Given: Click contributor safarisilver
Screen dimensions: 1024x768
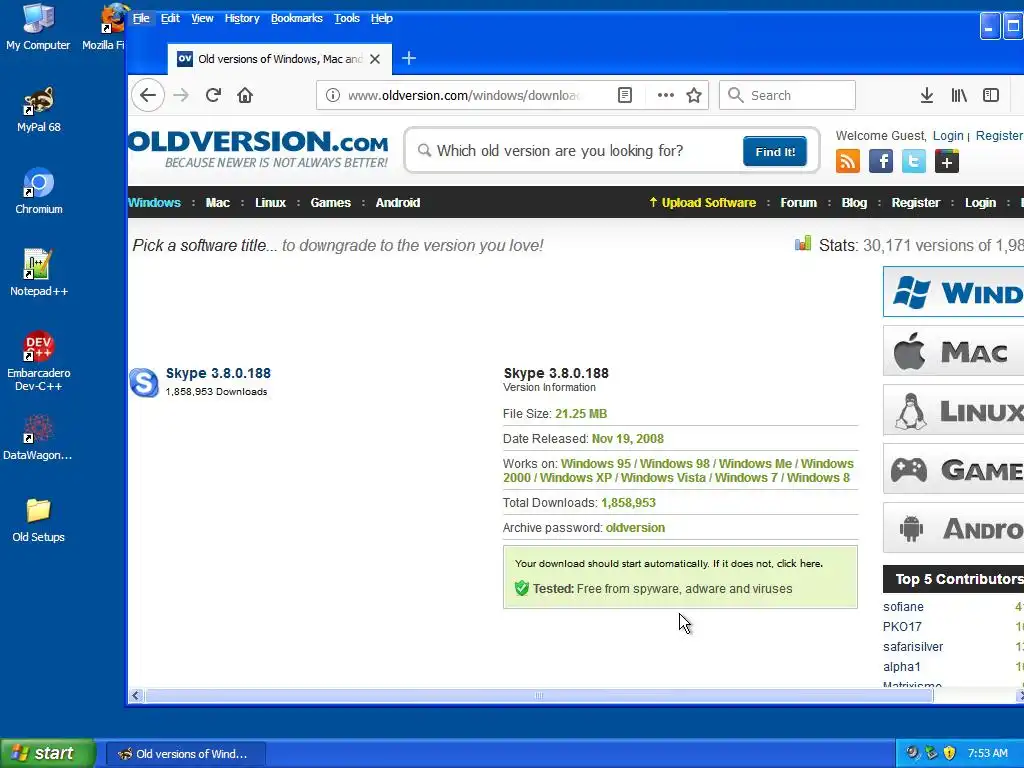Looking at the screenshot, I should pos(913,647).
